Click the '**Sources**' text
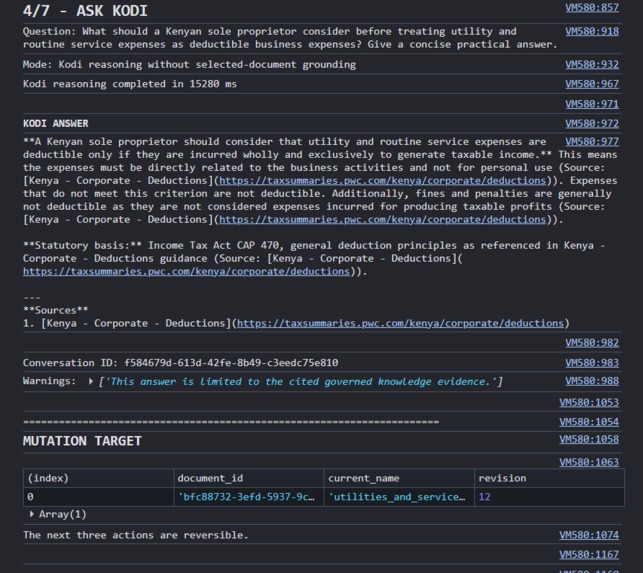 click(55, 310)
